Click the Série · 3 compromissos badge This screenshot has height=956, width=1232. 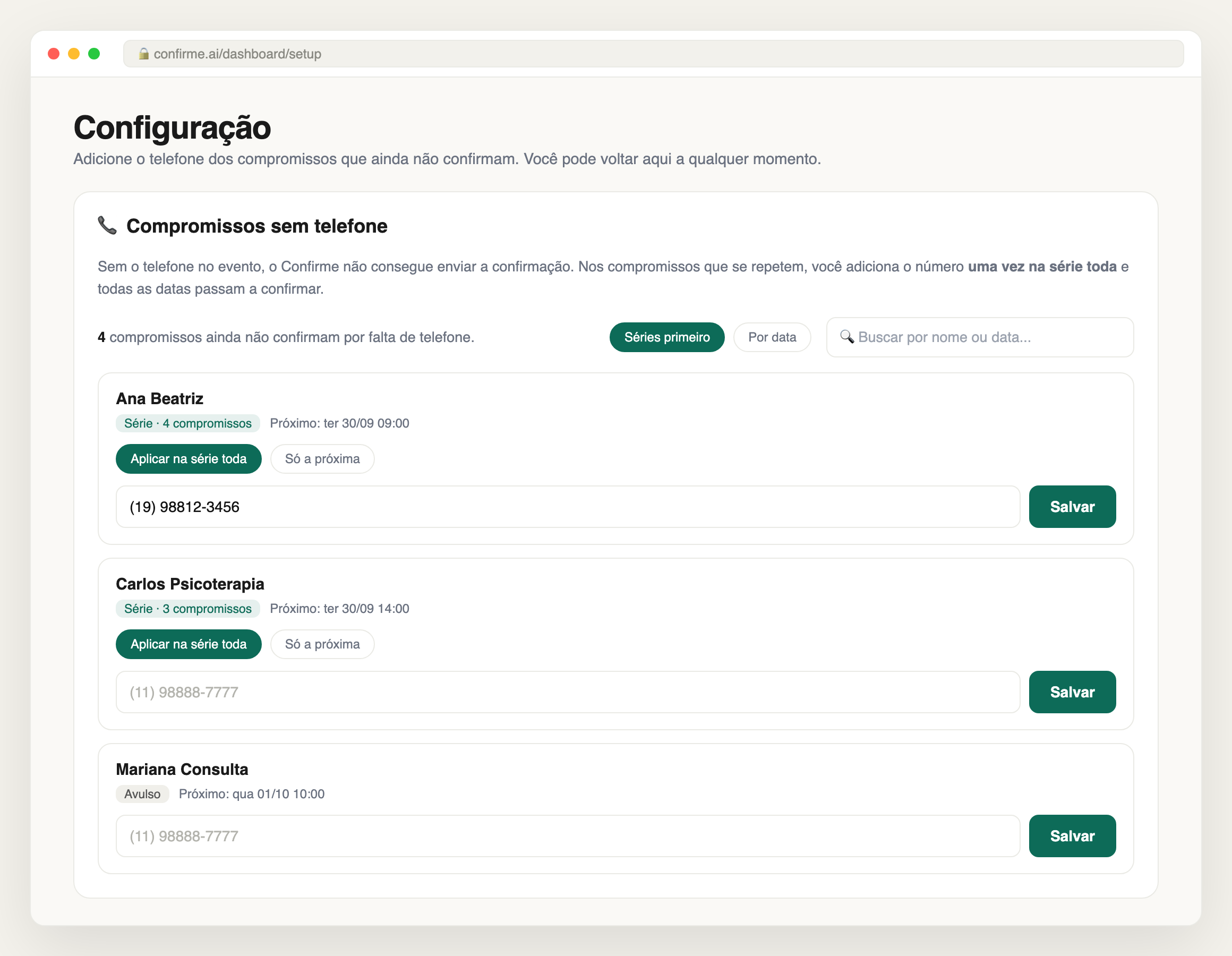(188, 608)
